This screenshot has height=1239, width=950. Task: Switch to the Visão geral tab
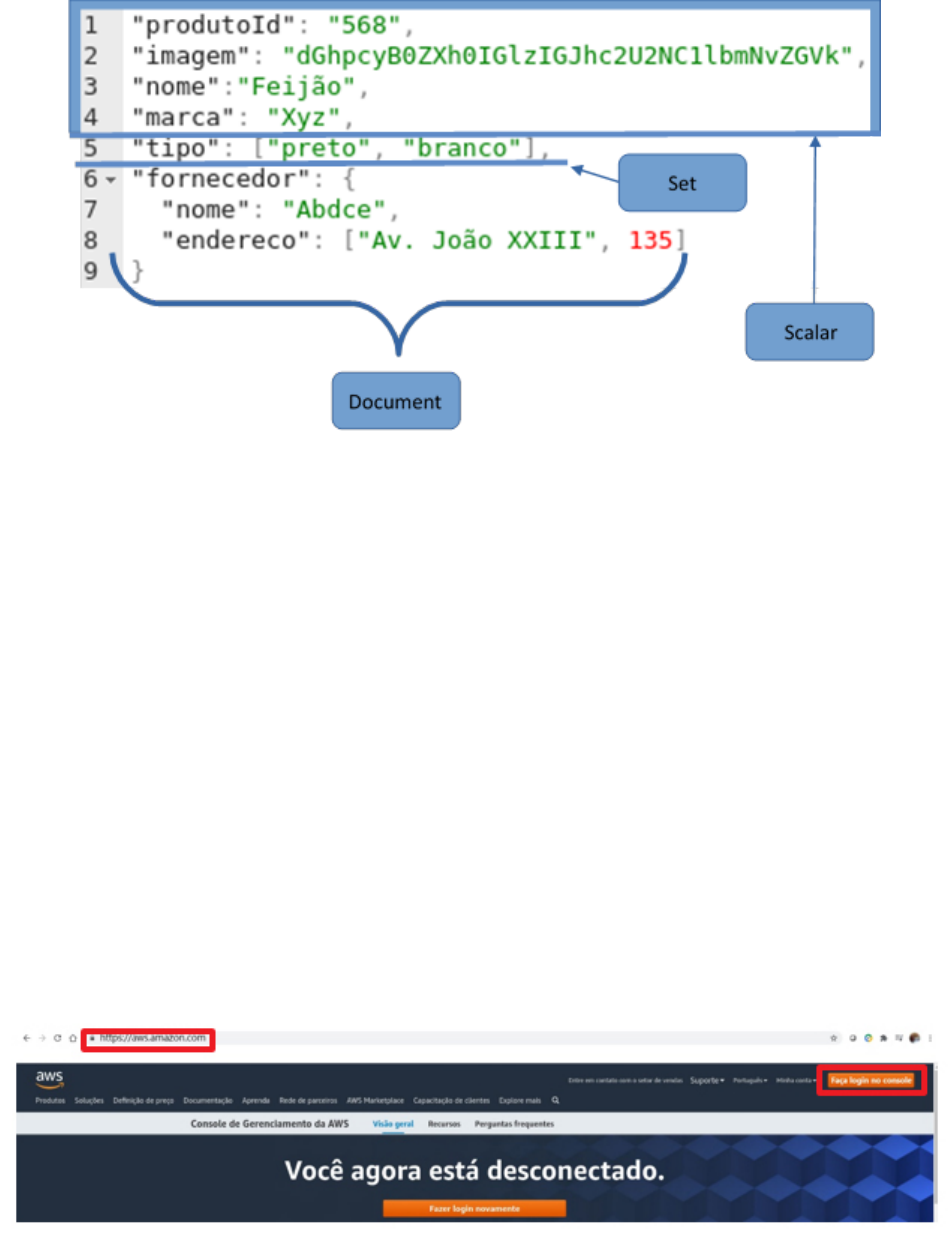393,1124
